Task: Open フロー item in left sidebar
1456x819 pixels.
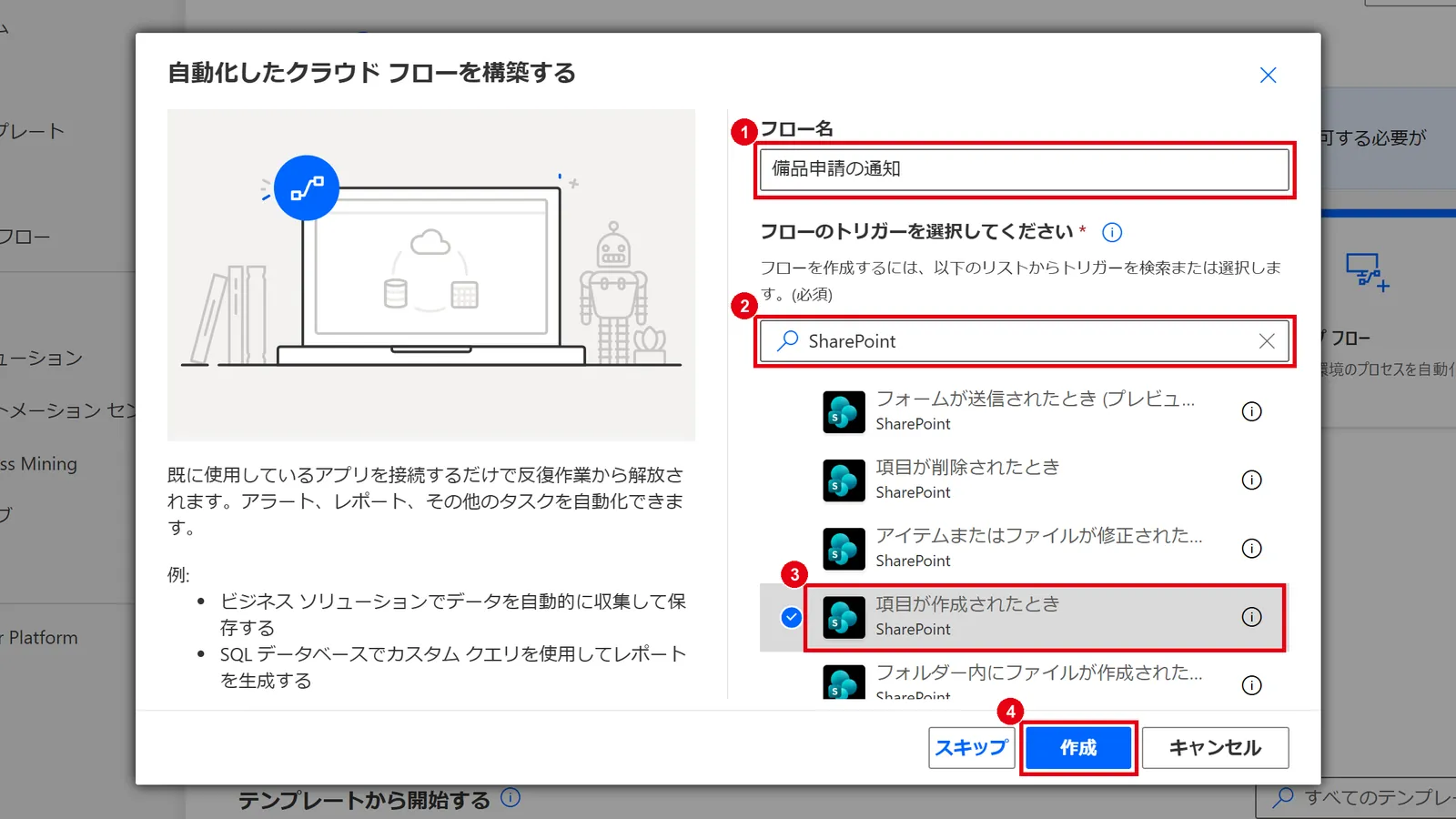Action: coord(25,237)
